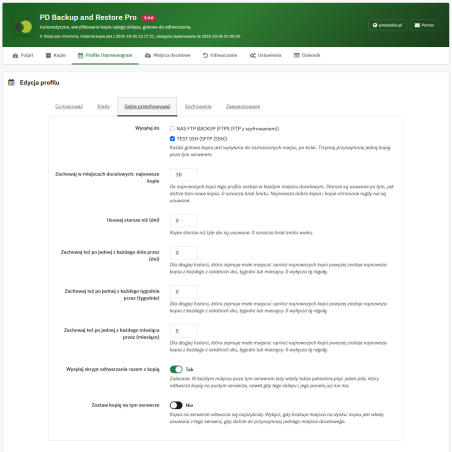Switch to the Szyfrowanie sub-tab
The image size is (452, 452).
click(x=198, y=106)
